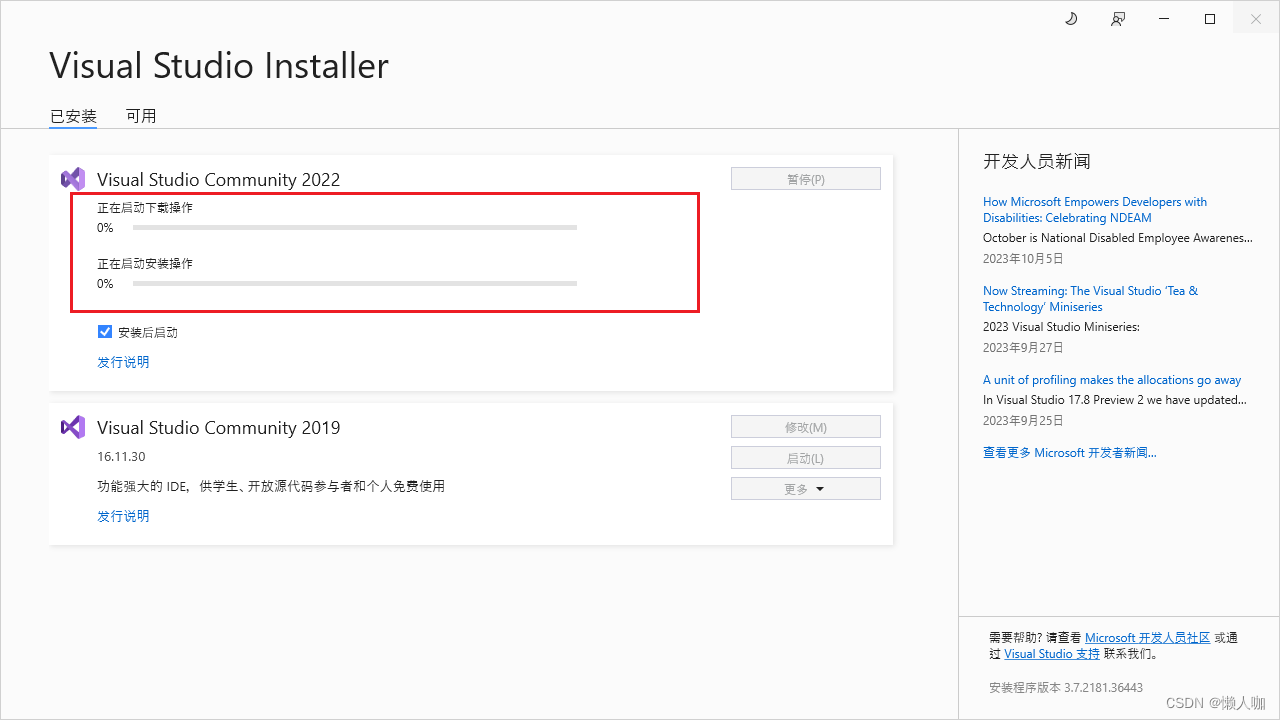1280x720 pixels.
Task: Switch to the 已安装 tab
Action: point(73,116)
